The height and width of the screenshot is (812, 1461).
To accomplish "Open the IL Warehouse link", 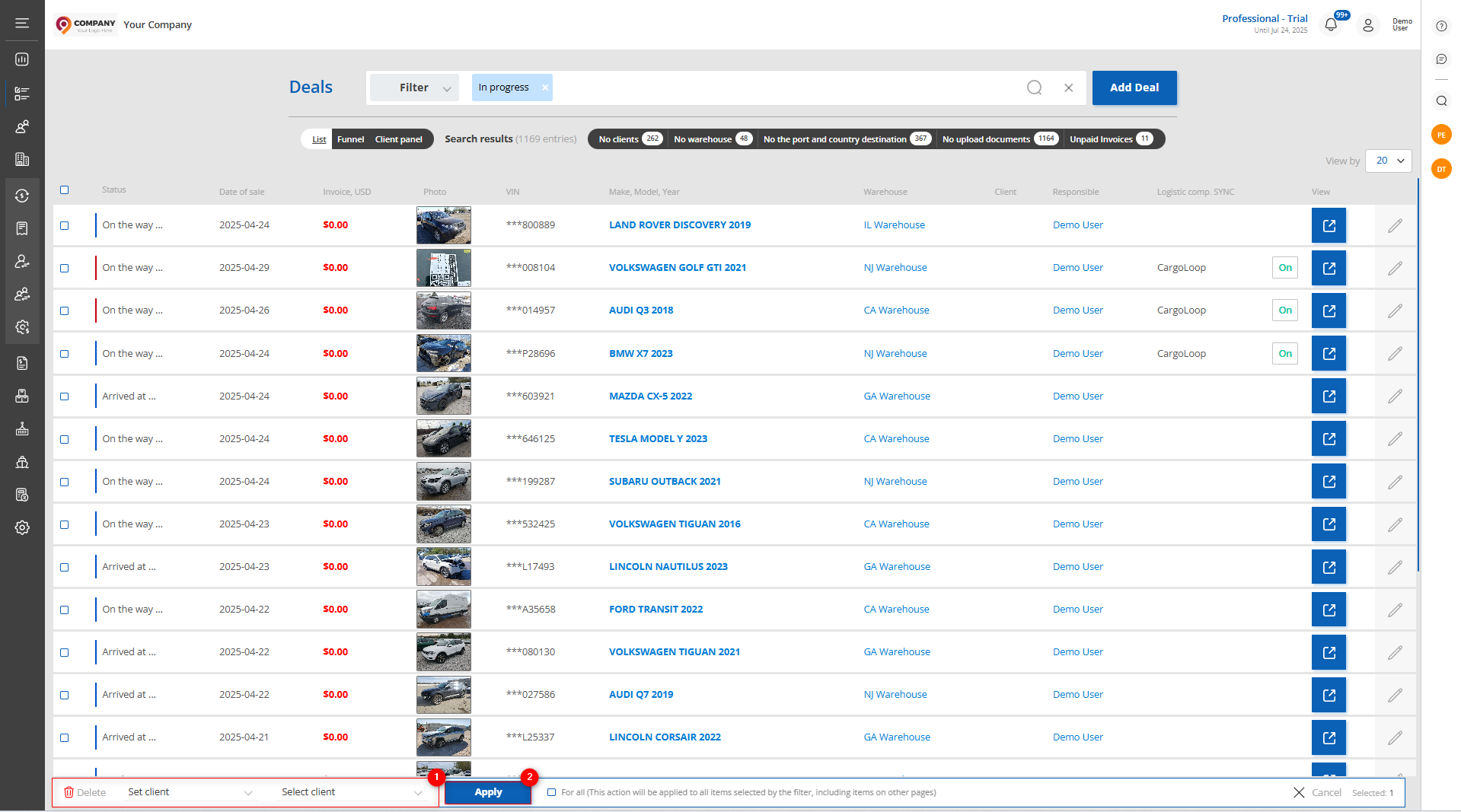I will pos(895,225).
